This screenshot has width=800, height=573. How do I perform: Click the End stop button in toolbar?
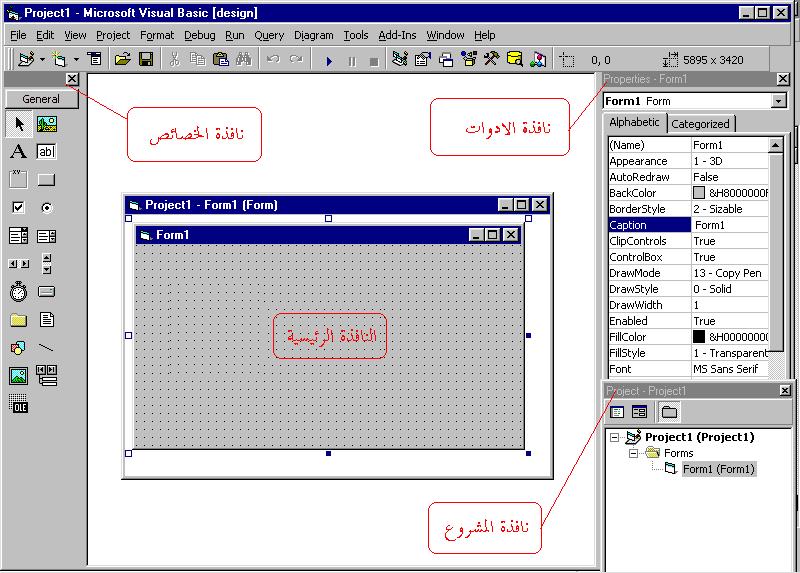click(374, 62)
